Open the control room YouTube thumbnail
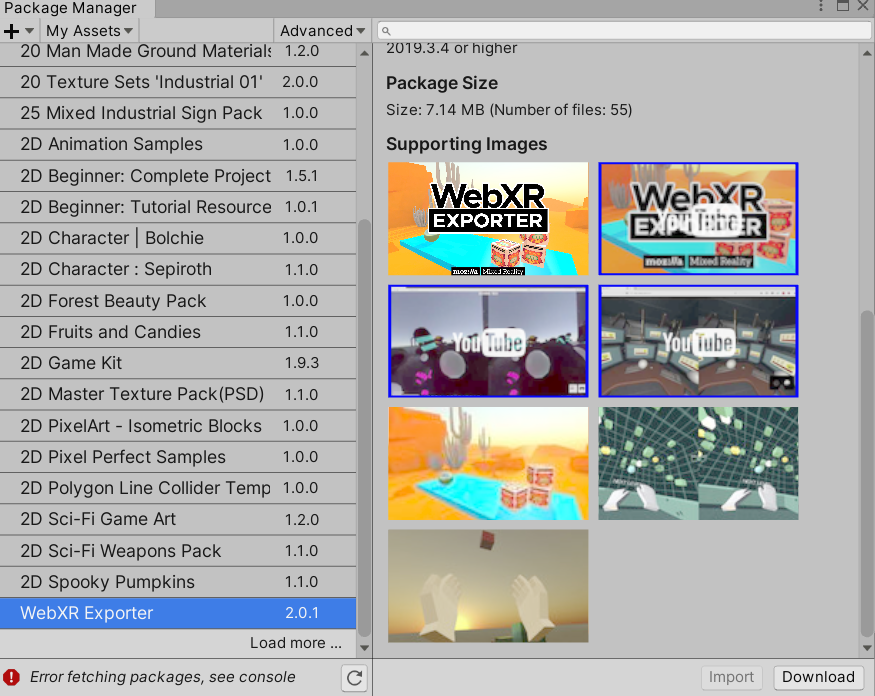The width and height of the screenshot is (875, 696). [x=698, y=341]
